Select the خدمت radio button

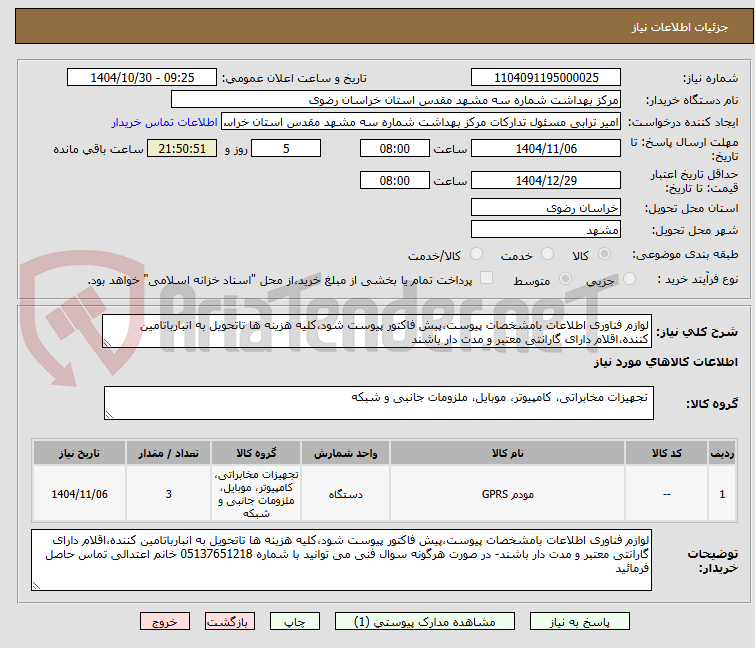pyautogui.click(x=547, y=254)
